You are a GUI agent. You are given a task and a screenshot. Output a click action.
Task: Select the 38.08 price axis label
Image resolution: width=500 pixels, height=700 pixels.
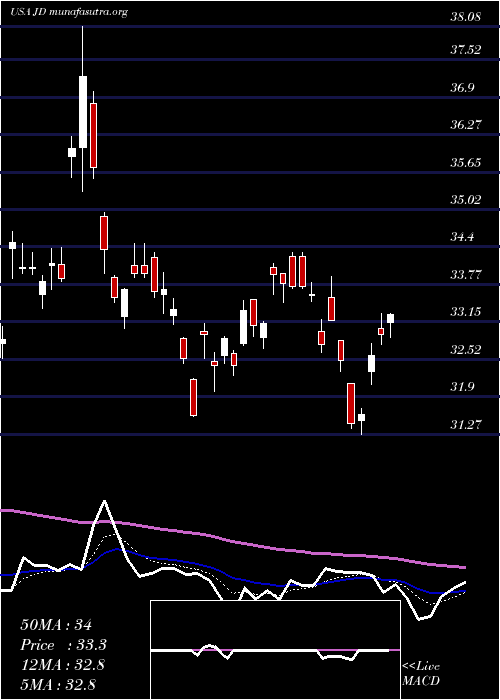click(465, 17)
